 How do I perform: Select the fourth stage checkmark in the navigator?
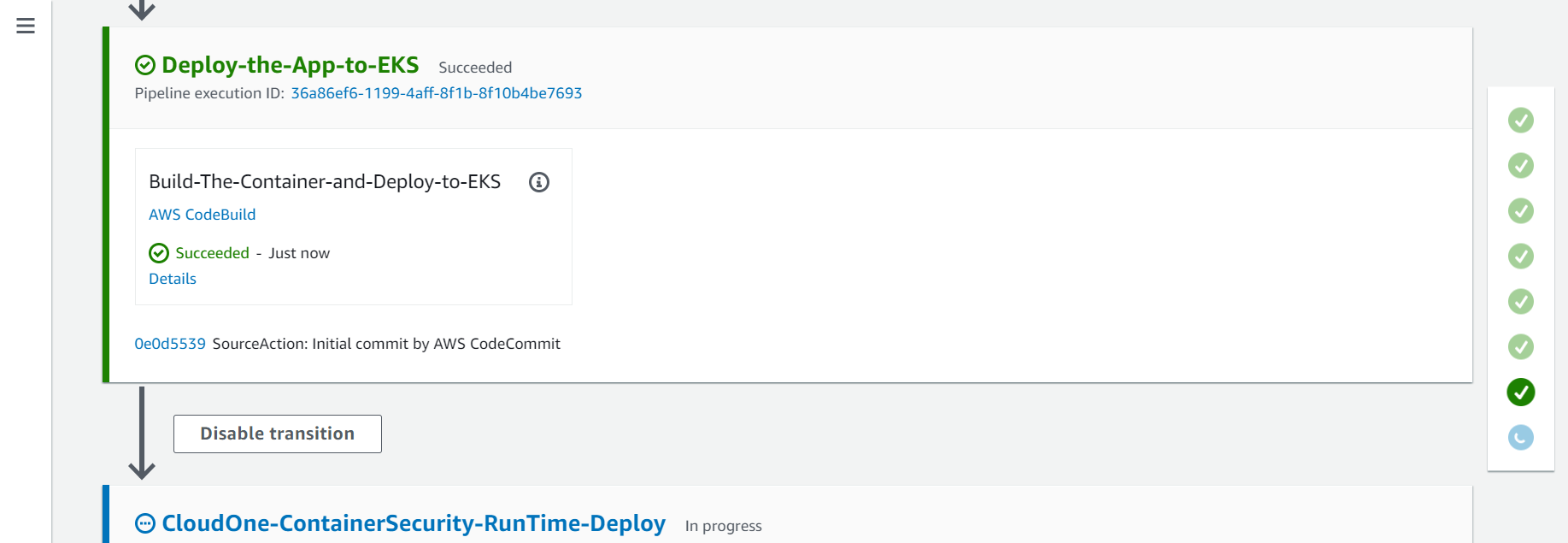tap(1521, 257)
